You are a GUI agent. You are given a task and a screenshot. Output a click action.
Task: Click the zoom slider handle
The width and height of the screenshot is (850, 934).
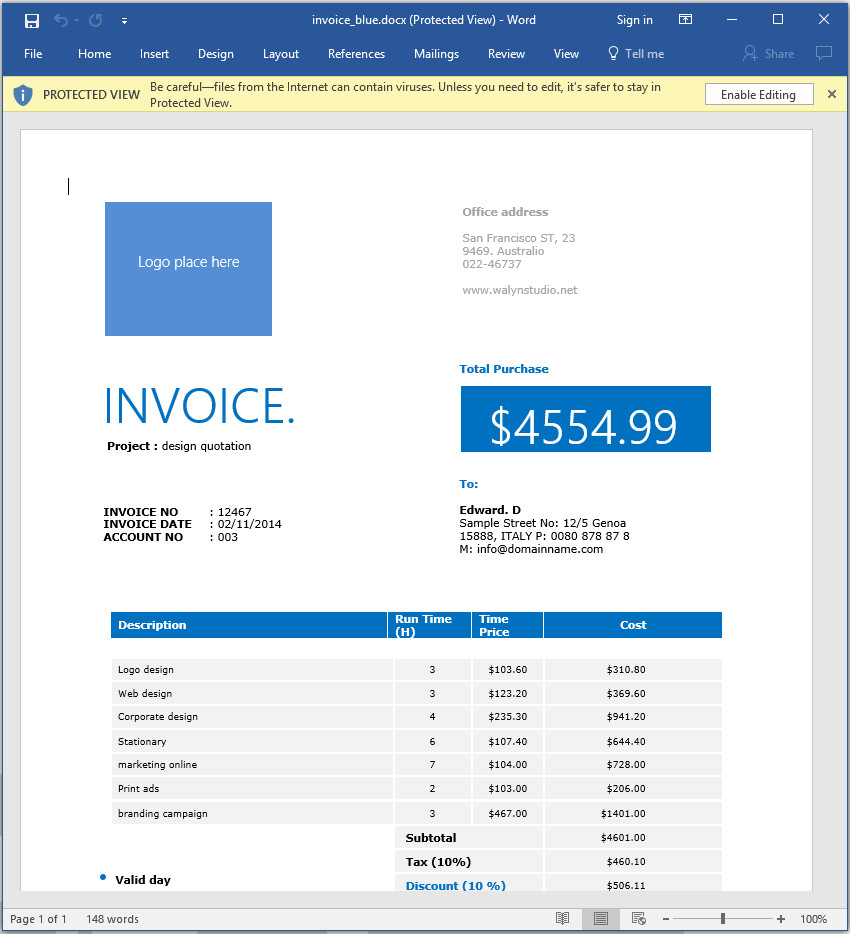(723, 919)
